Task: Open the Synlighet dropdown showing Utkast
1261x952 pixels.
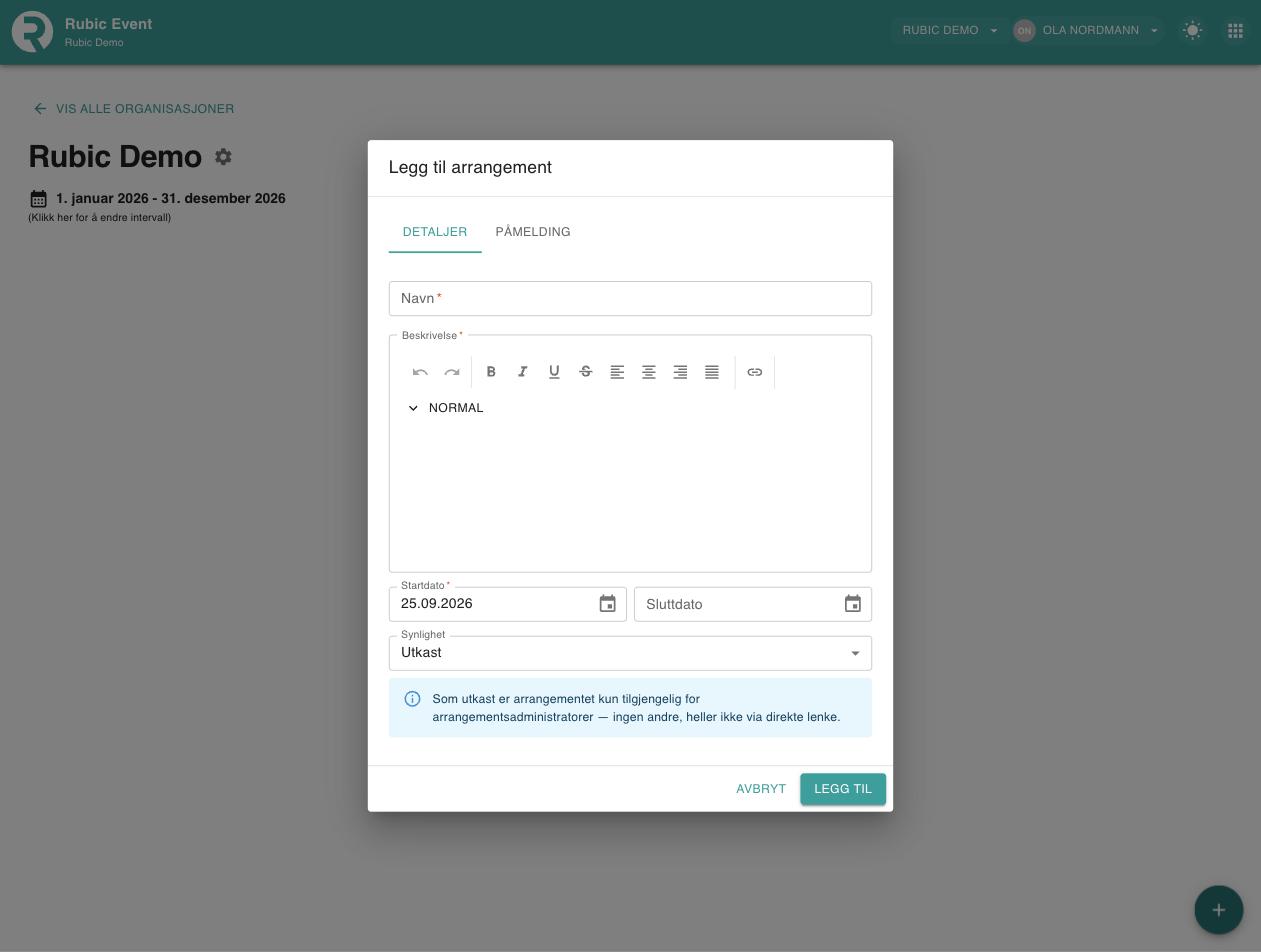Action: (630, 653)
